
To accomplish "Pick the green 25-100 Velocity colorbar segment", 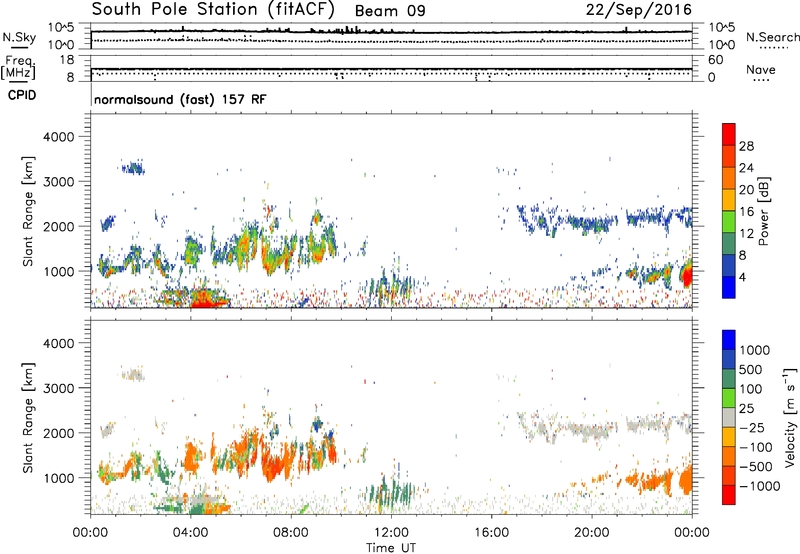I will click(x=729, y=398).
